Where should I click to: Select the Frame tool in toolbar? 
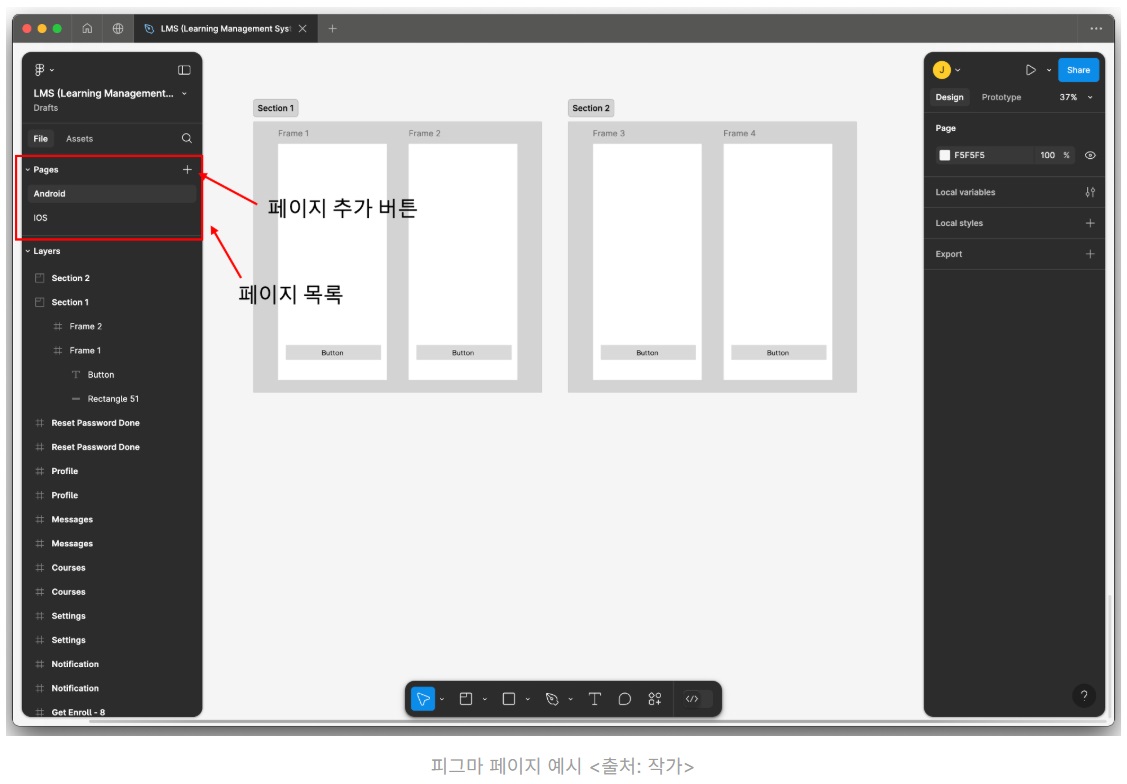tap(466, 698)
